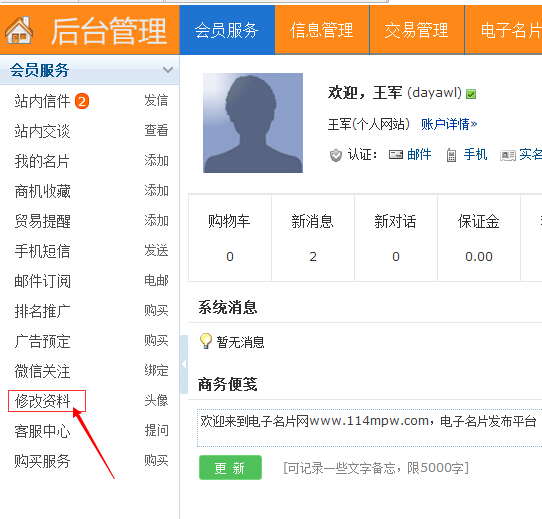Click the user avatar silhouette image
This screenshot has width=542, height=519.
pyautogui.click(x=253, y=123)
